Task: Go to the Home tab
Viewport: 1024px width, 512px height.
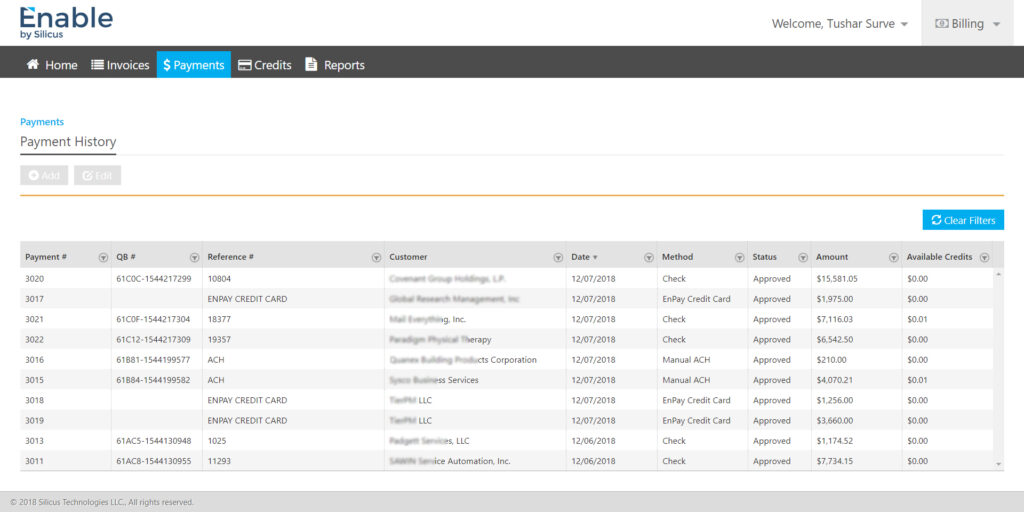Action: tap(52, 65)
